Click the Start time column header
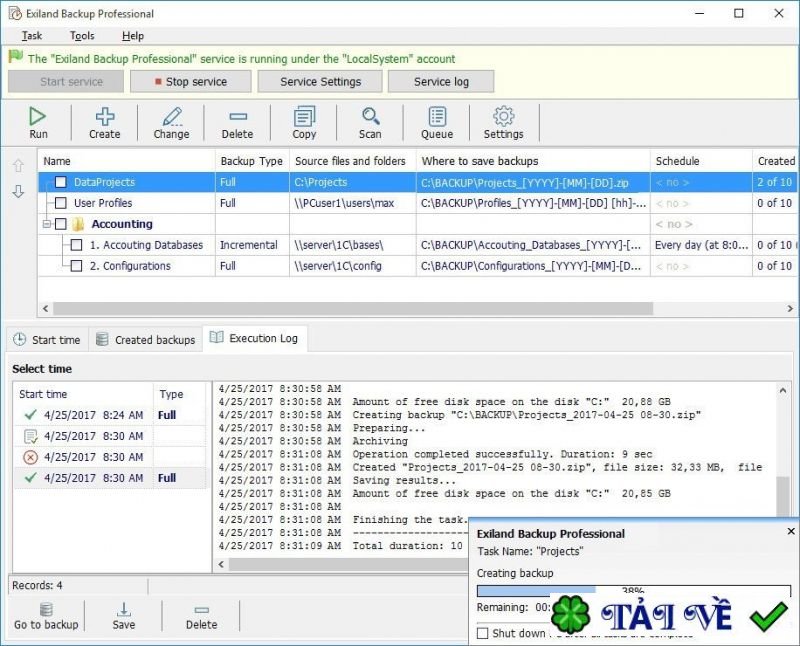Image resolution: width=800 pixels, height=646 pixels. pyautogui.click(x=84, y=394)
